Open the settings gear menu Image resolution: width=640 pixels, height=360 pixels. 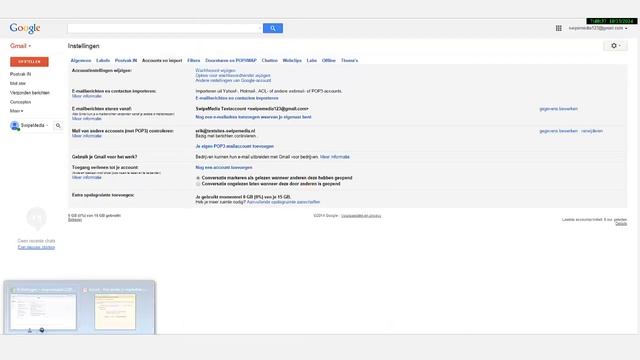click(616, 46)
